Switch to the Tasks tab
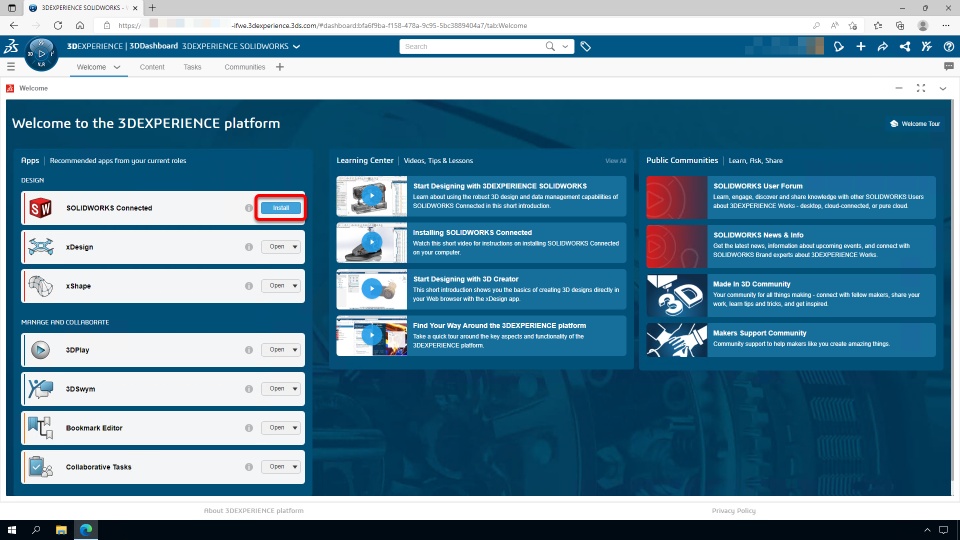 coord(192,67)
